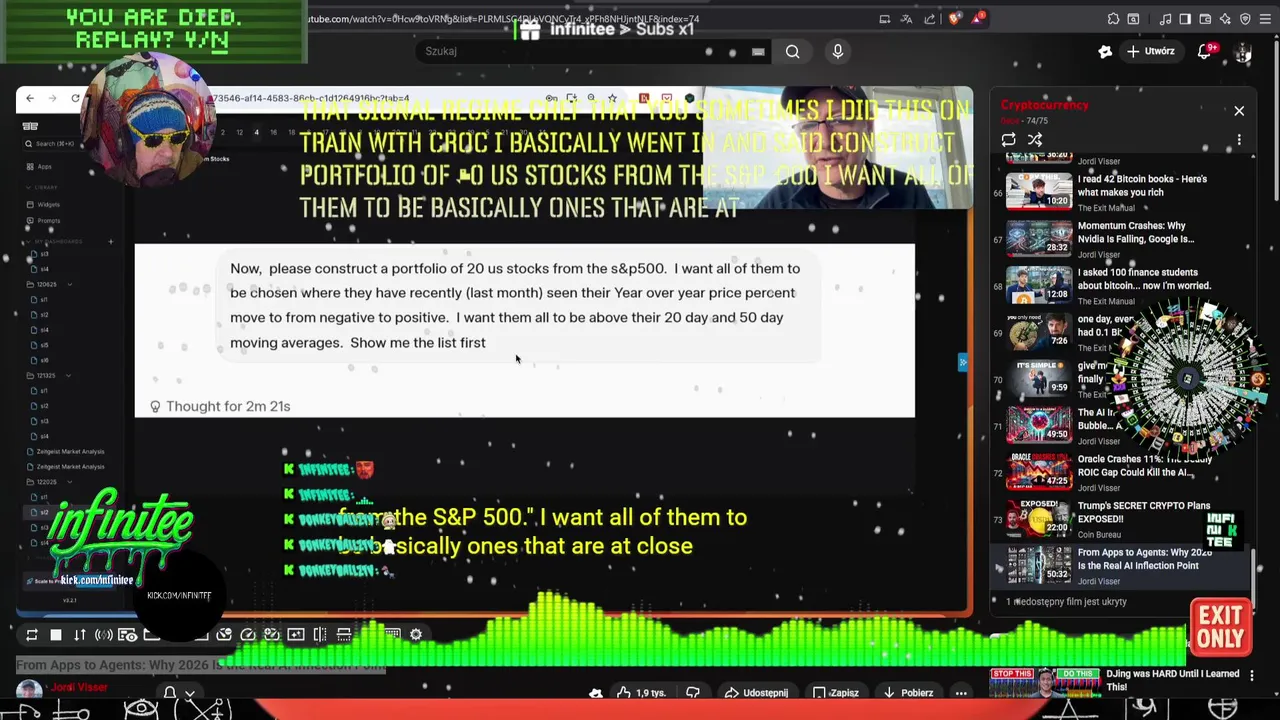Click the back arrow in the inner app window
This screenshot has width=1280, height=720.
click(30, 98)
